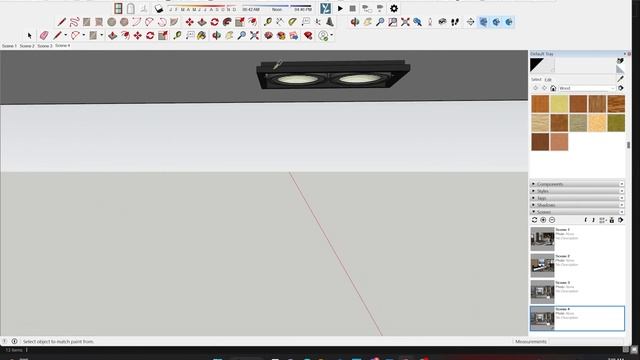The width and height of the screenshot is (640, 360).
Task: Open the Scene 3 thumbnail
Action: pos(542,292)
